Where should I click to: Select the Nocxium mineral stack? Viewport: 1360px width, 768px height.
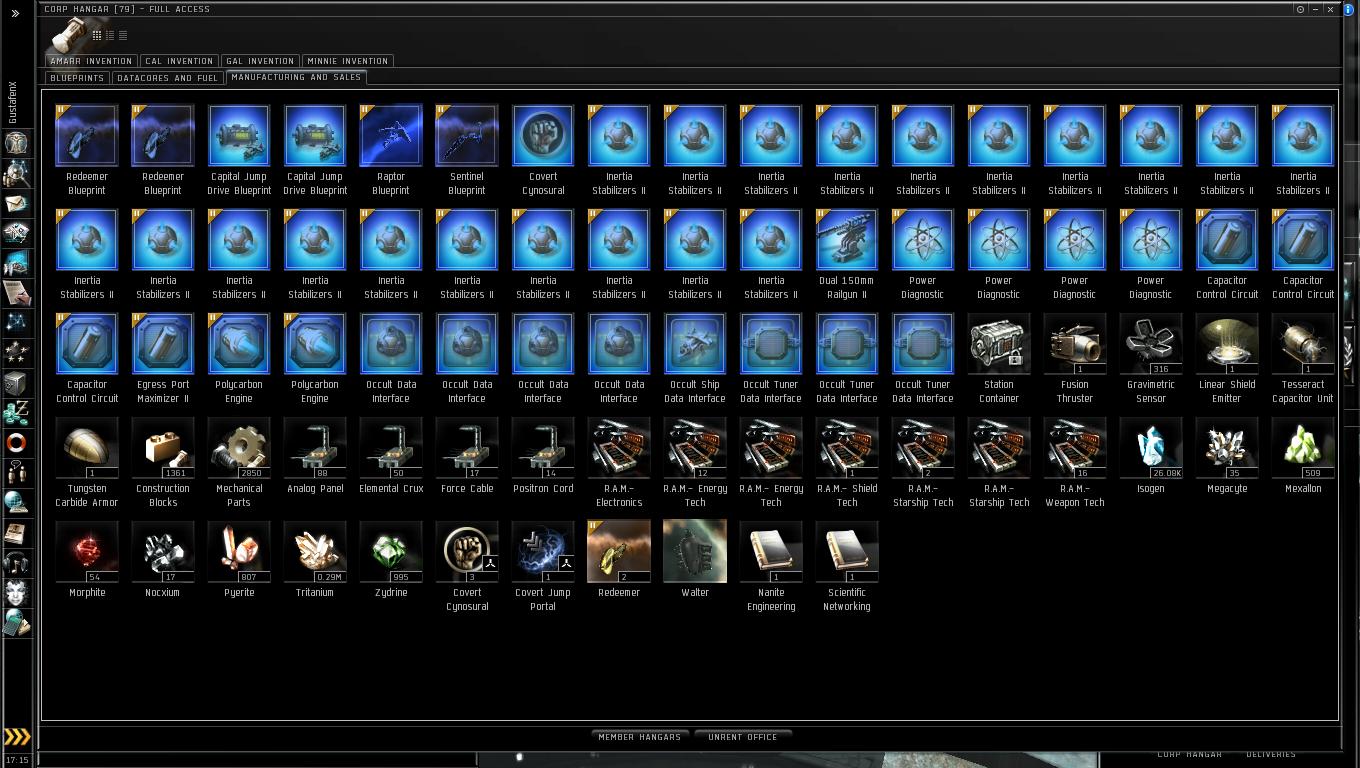163,559
